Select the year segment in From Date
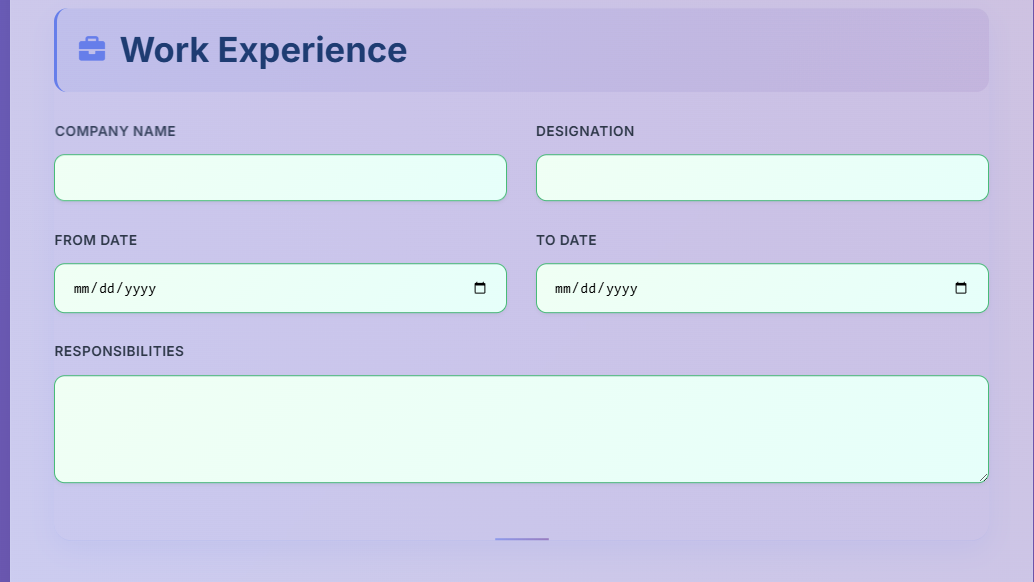This screenshot has width=1034, height=582. coord(140,289)
